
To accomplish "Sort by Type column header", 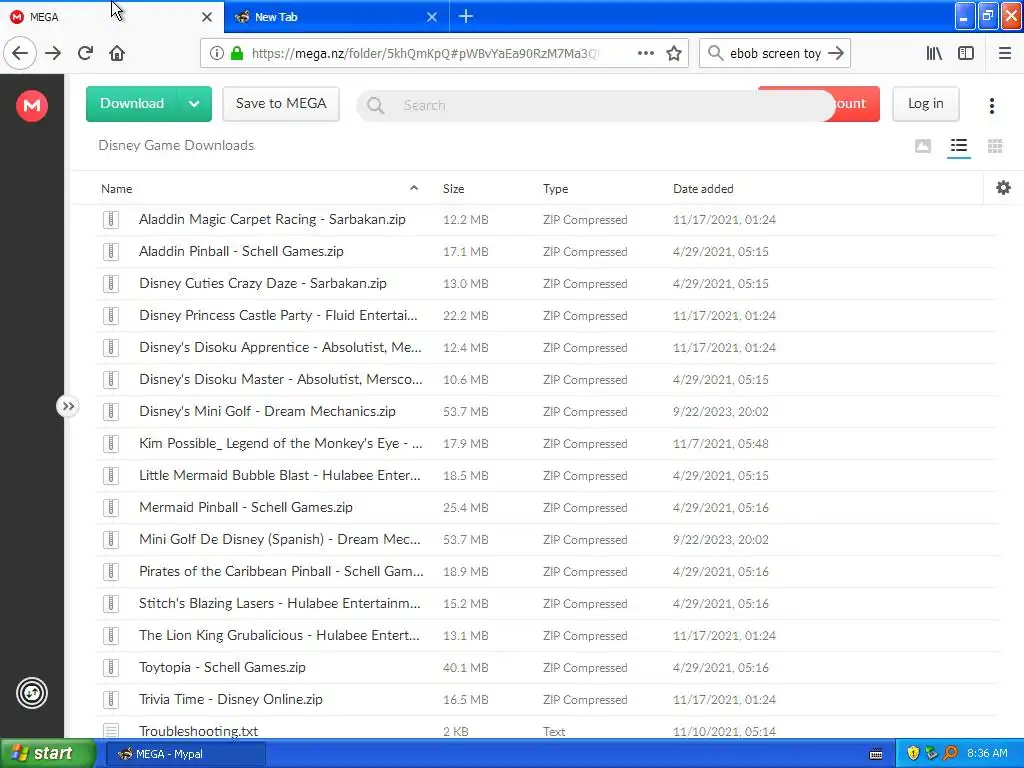I will (555, 189).
